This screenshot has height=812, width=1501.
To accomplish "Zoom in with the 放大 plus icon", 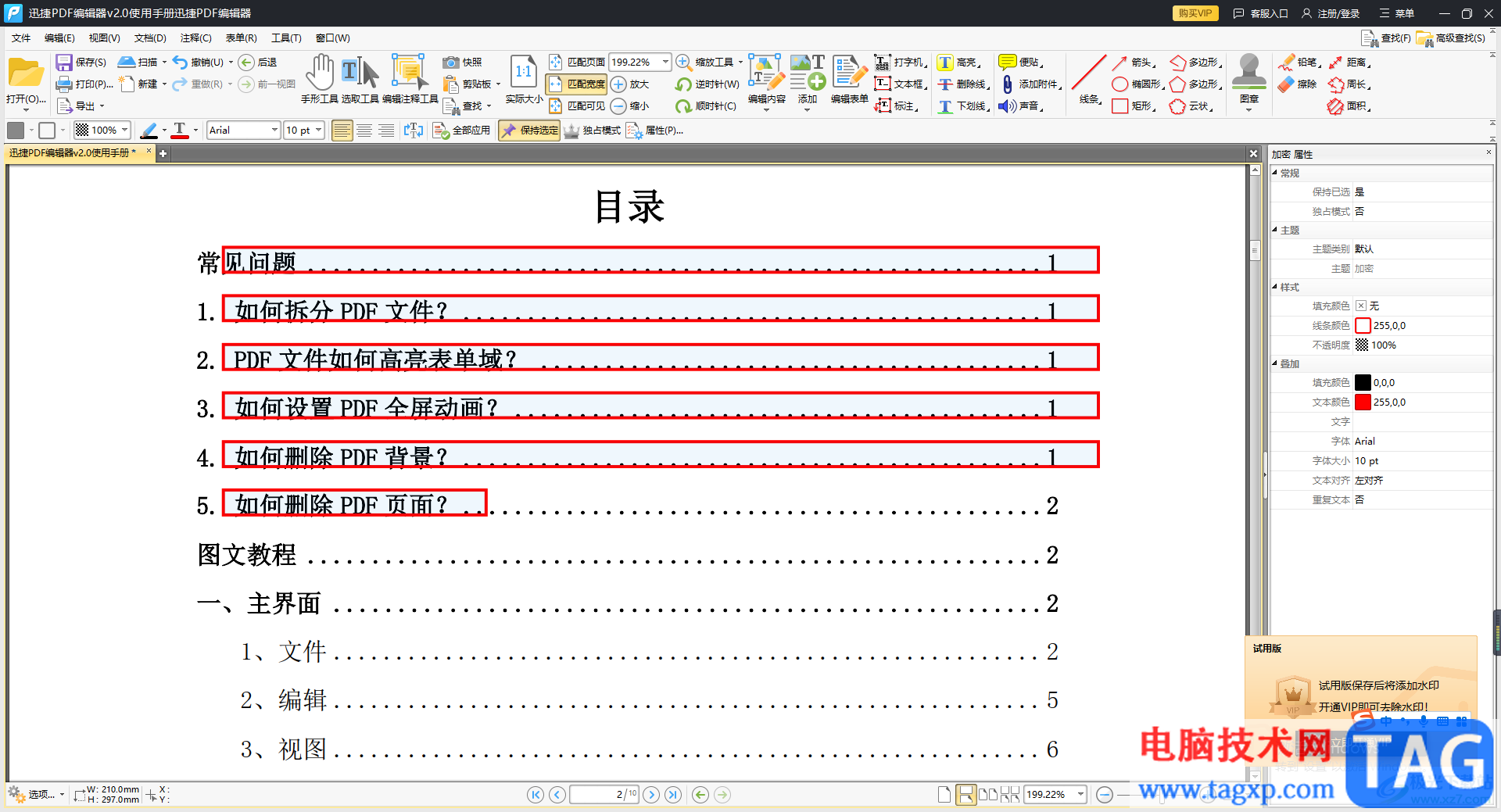I will (x=618, y=84).
